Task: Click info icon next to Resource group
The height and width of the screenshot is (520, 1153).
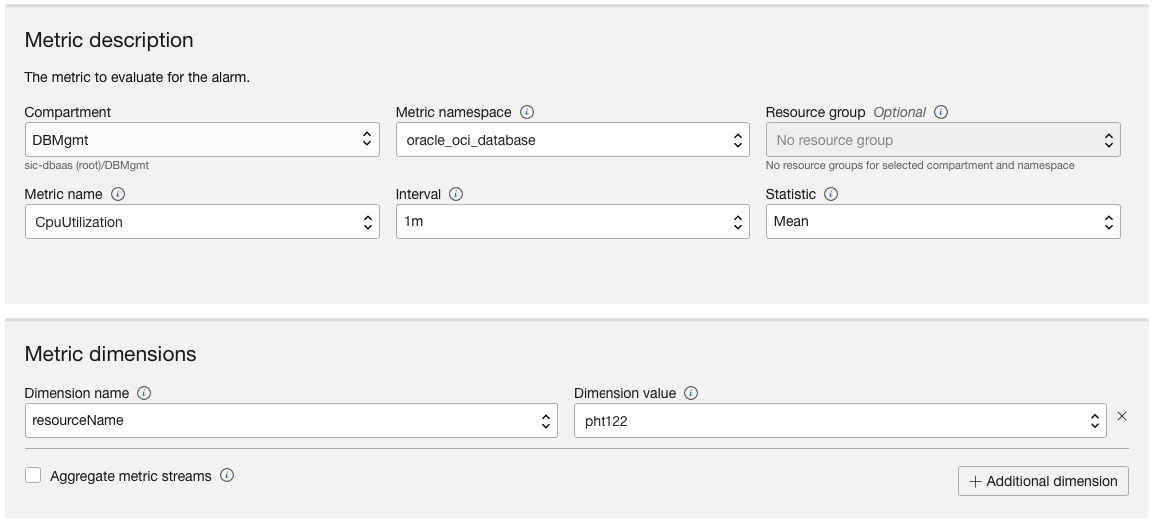Action: (941, 112)
